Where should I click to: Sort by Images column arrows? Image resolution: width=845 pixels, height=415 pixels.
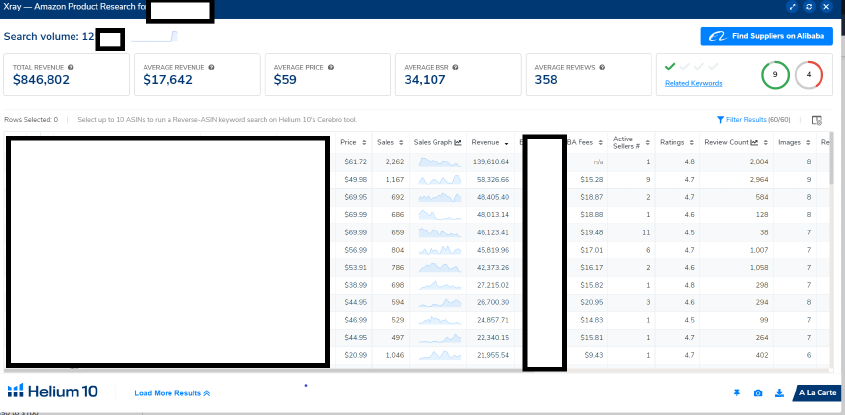click(x=808, y=143)
